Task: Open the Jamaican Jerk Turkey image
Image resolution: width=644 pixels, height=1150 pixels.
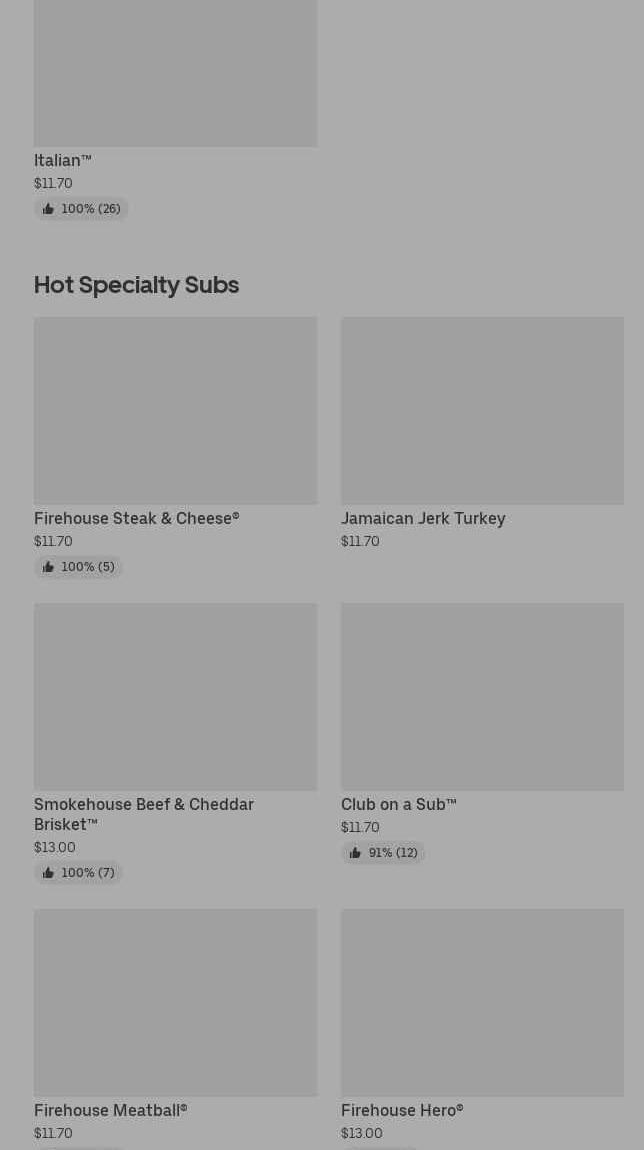Action: tap(482, 411)
